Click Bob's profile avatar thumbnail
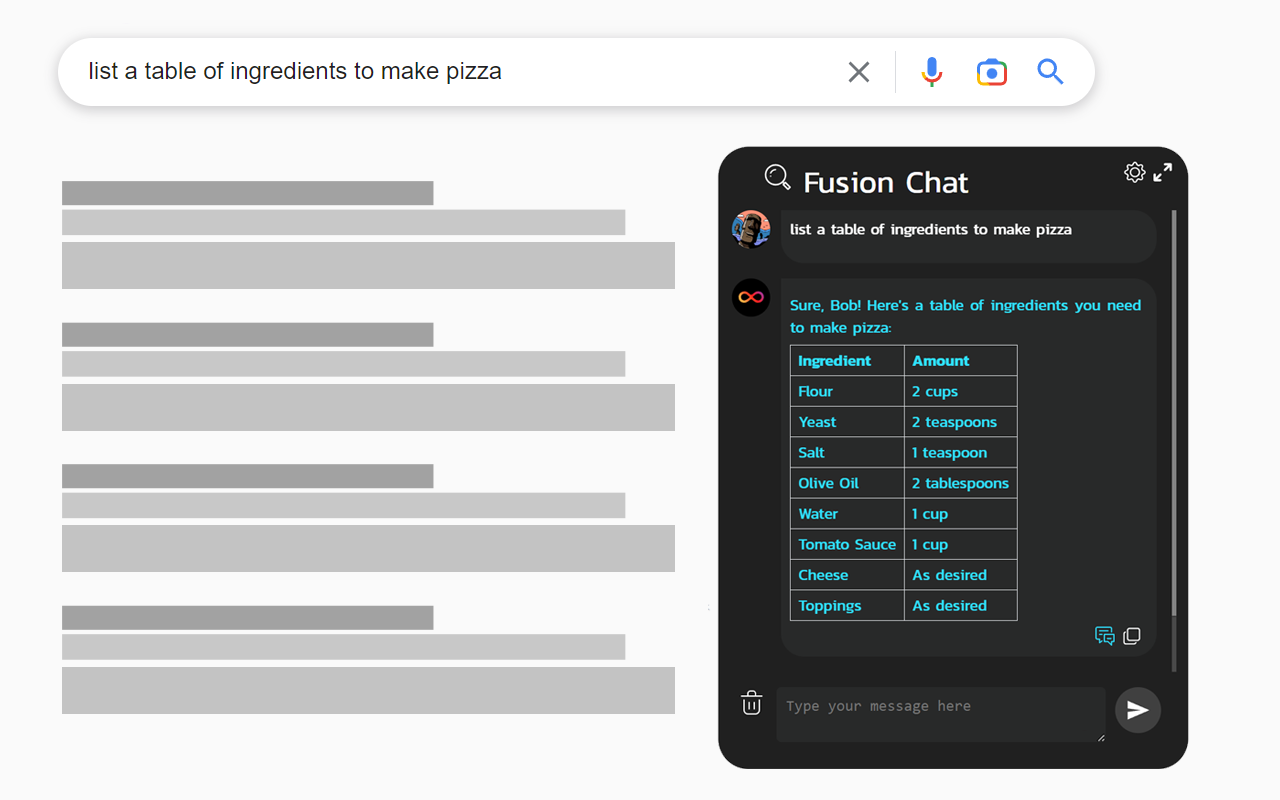The image size is (1280, 800). (x=751, y=229)
